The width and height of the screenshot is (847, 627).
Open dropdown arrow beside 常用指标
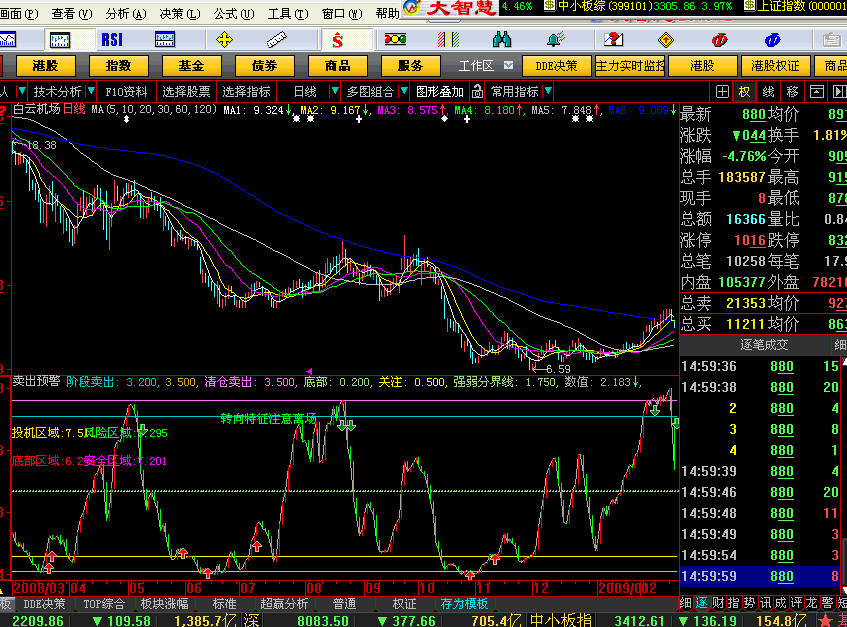pyautogui.click(x=548, y=91)
